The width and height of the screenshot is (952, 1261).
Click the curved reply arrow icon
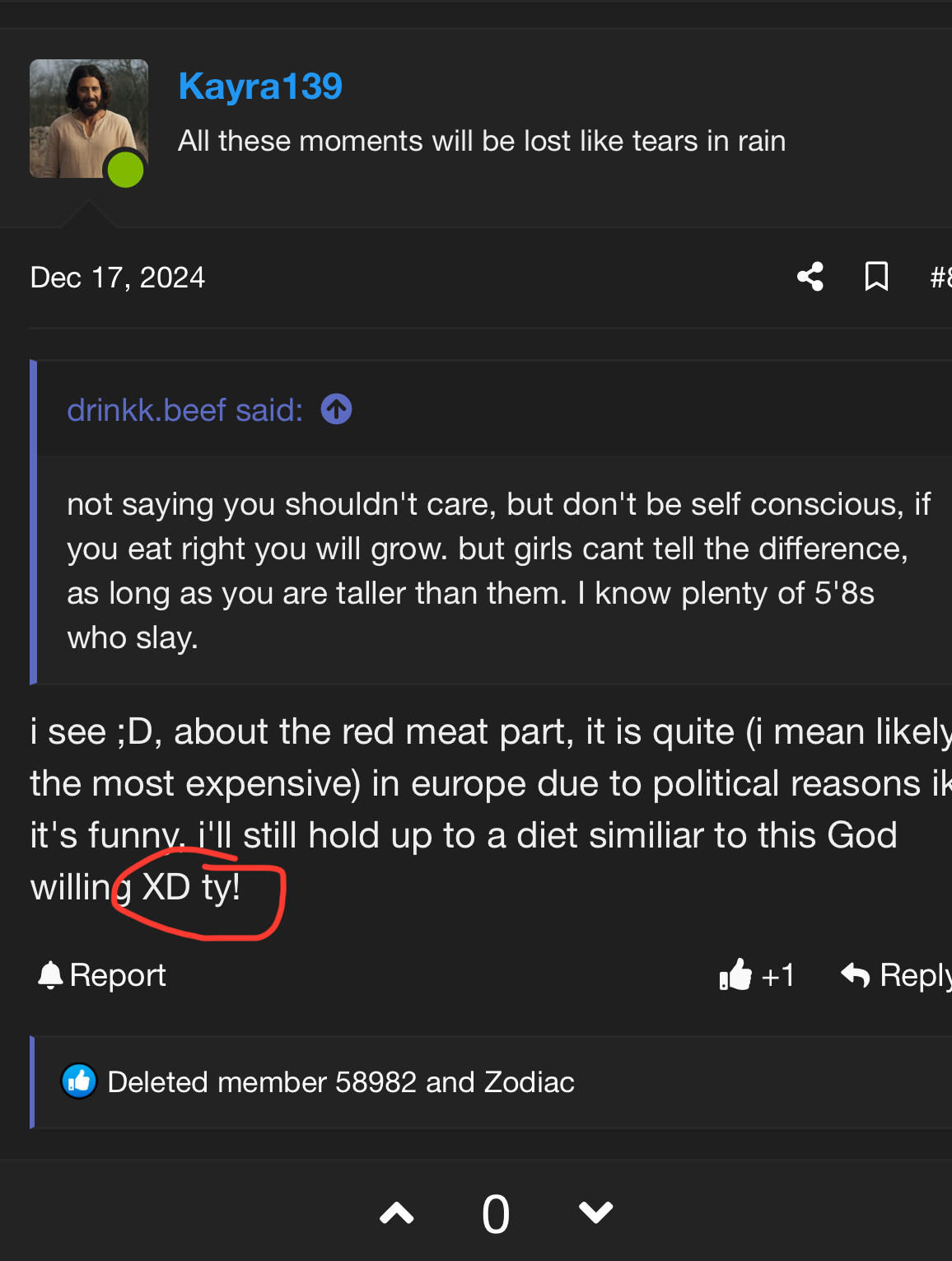tap(856, 975)
